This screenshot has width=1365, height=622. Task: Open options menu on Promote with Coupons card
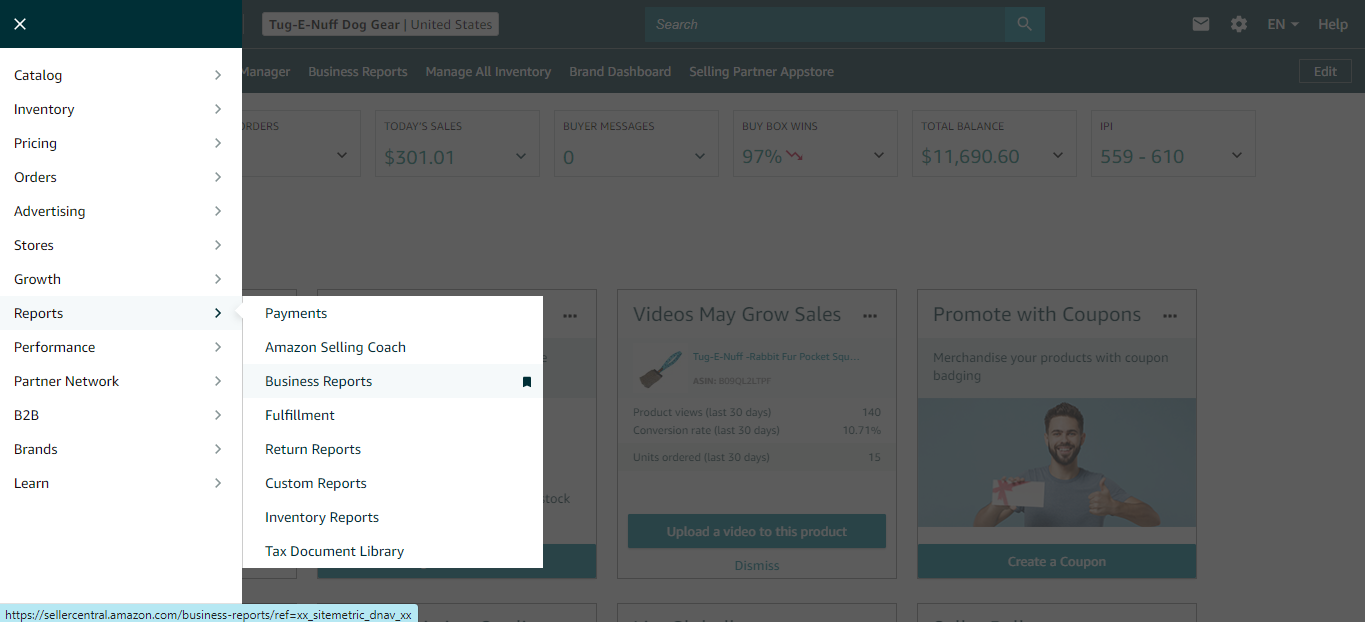click(x=1170, y=314)
